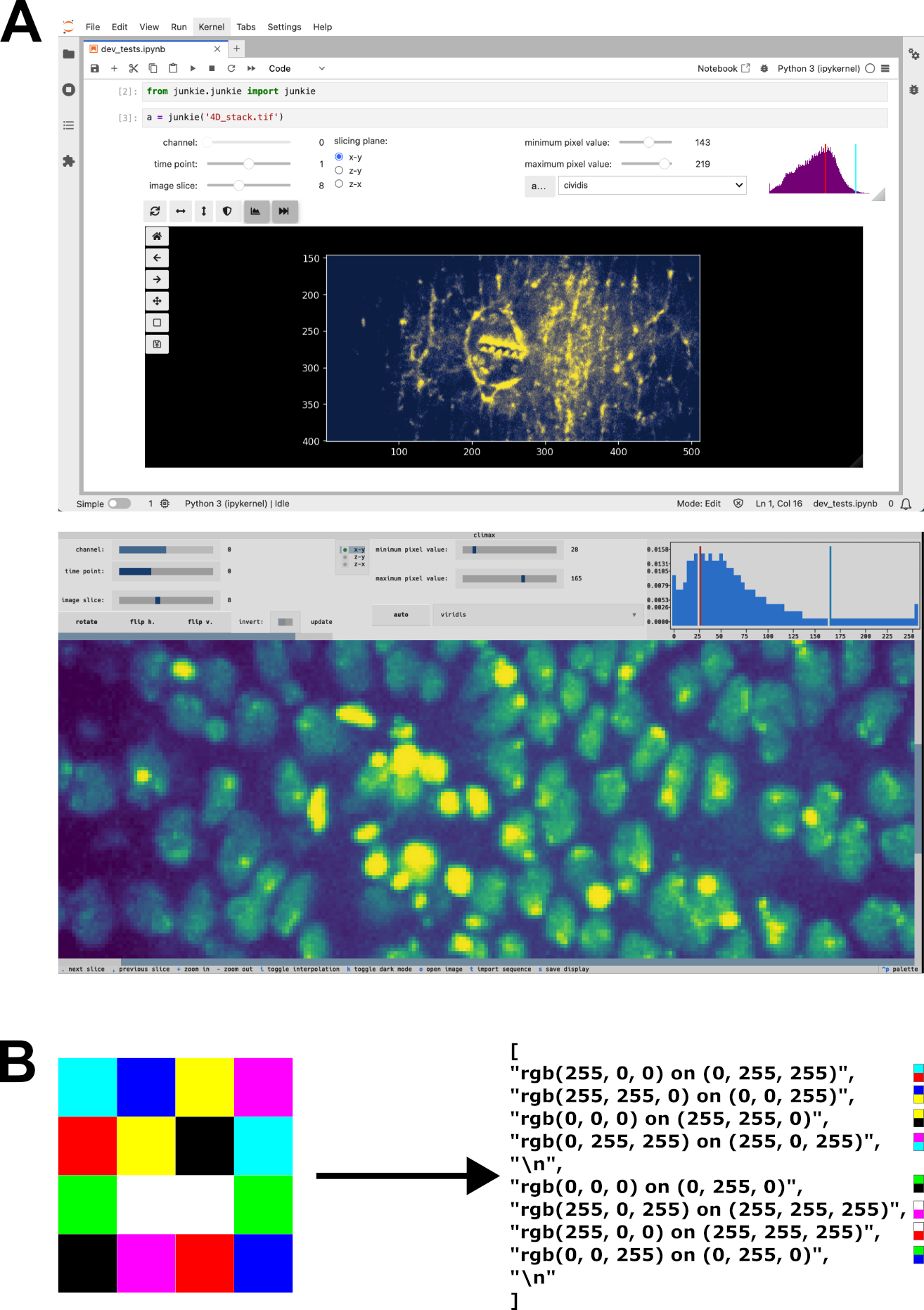Toggle the Simple mode switch
The image size is (924, 1310).
[120, 504]
